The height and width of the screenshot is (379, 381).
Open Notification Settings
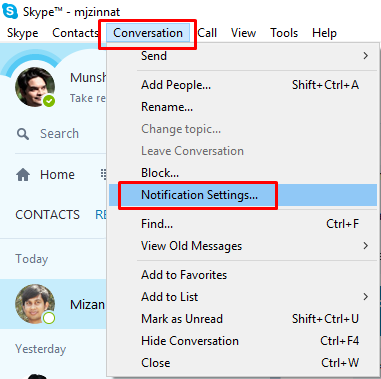pos(243,195)
